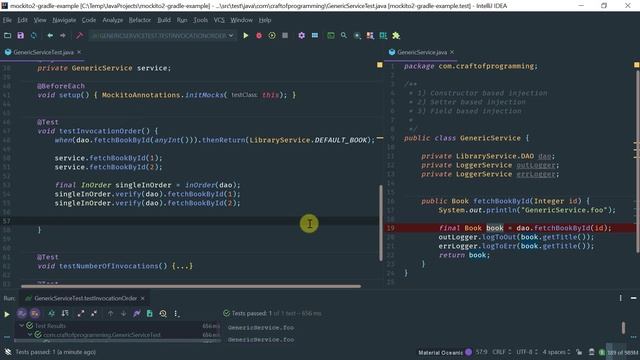Open the File menu
The width and height of the screenshot is (640, 360).
pyautogui.click(x=7, y=20)
